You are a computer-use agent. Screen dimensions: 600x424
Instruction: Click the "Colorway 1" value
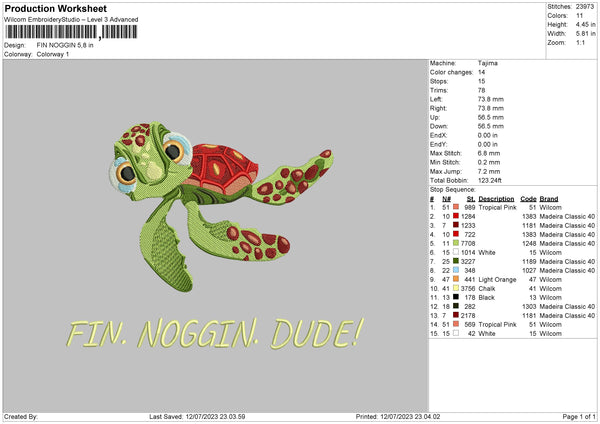tap(53, 54)
